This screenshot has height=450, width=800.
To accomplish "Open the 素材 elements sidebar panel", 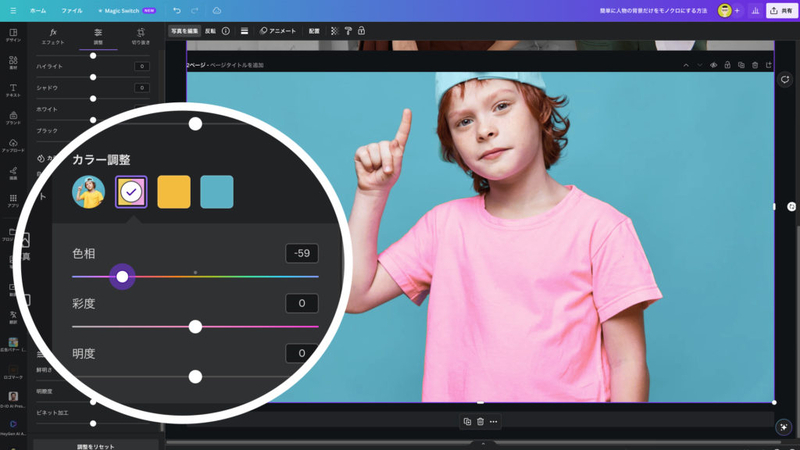I will [x=13, y=63].
